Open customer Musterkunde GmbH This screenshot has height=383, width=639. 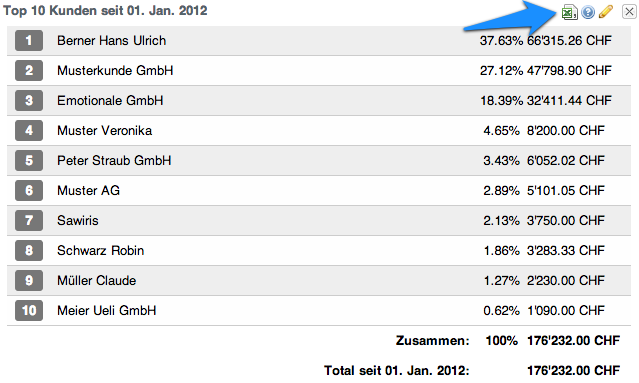(115, 70)
